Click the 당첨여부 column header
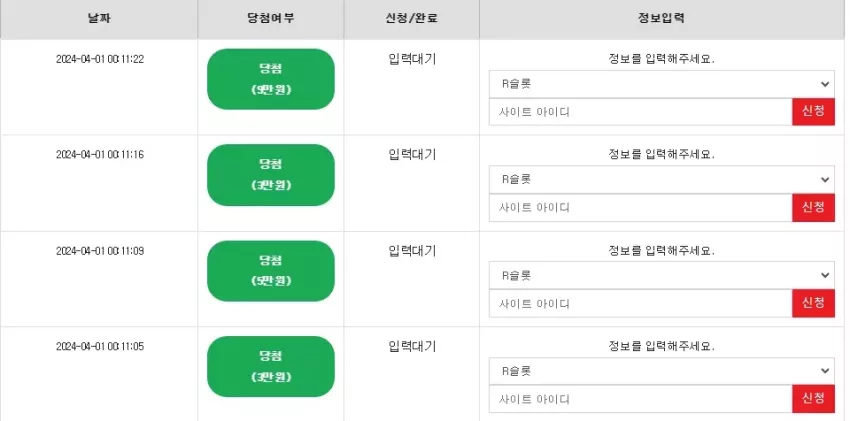The width and height of the screenshot is (850, 421). [271, 19]
